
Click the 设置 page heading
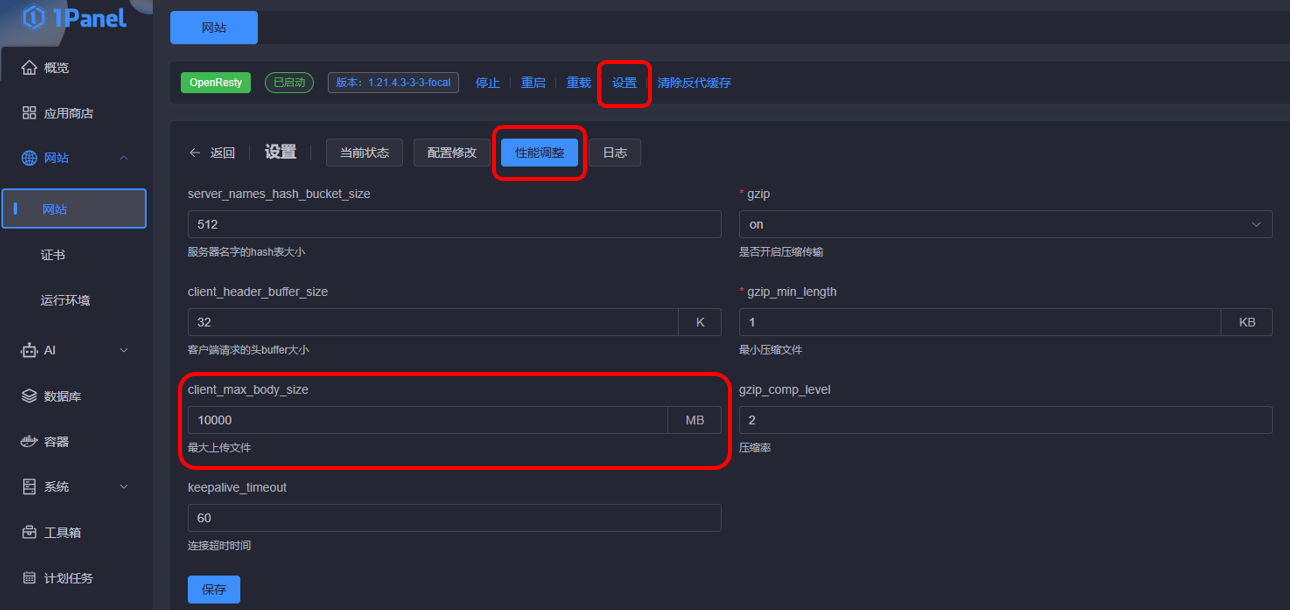[x=280, y=152]
